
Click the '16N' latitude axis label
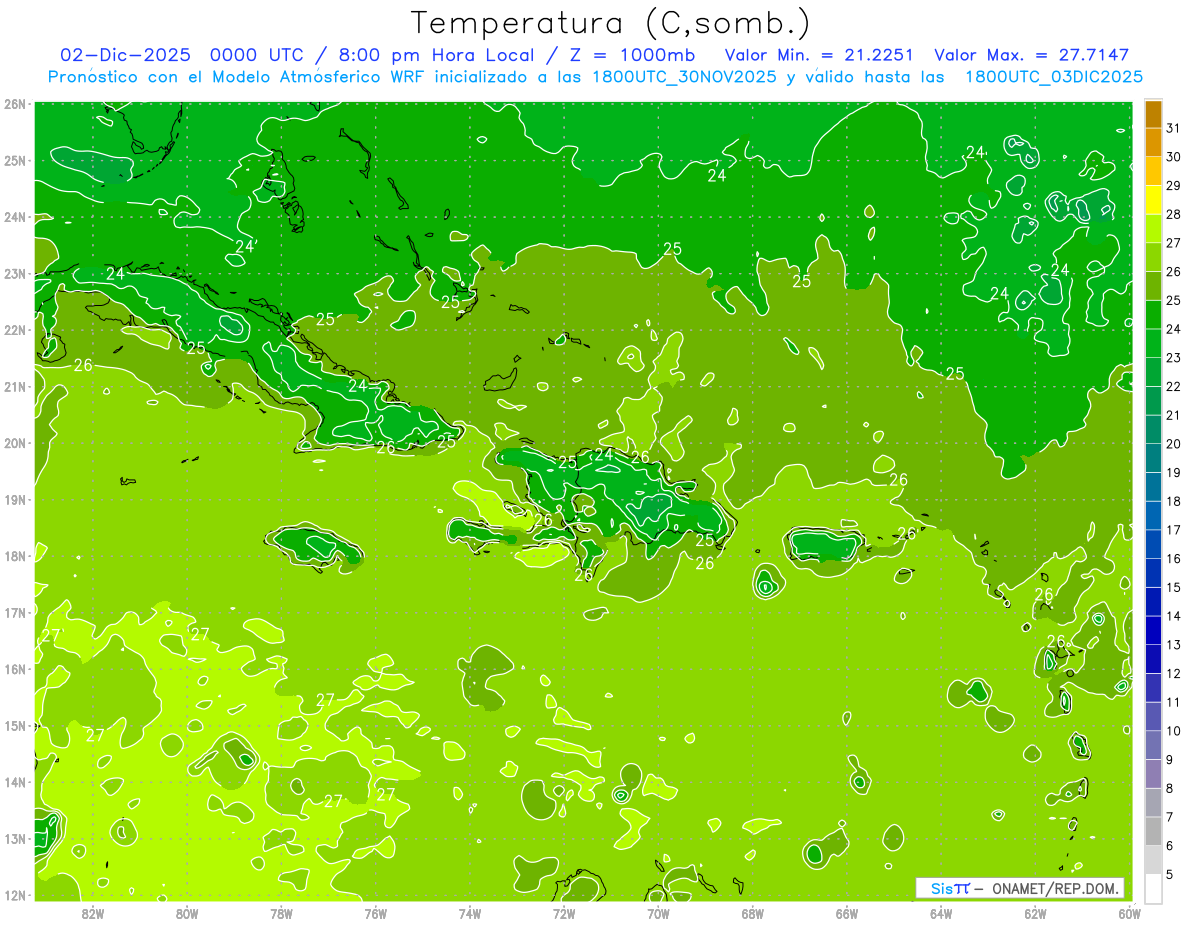15,669
